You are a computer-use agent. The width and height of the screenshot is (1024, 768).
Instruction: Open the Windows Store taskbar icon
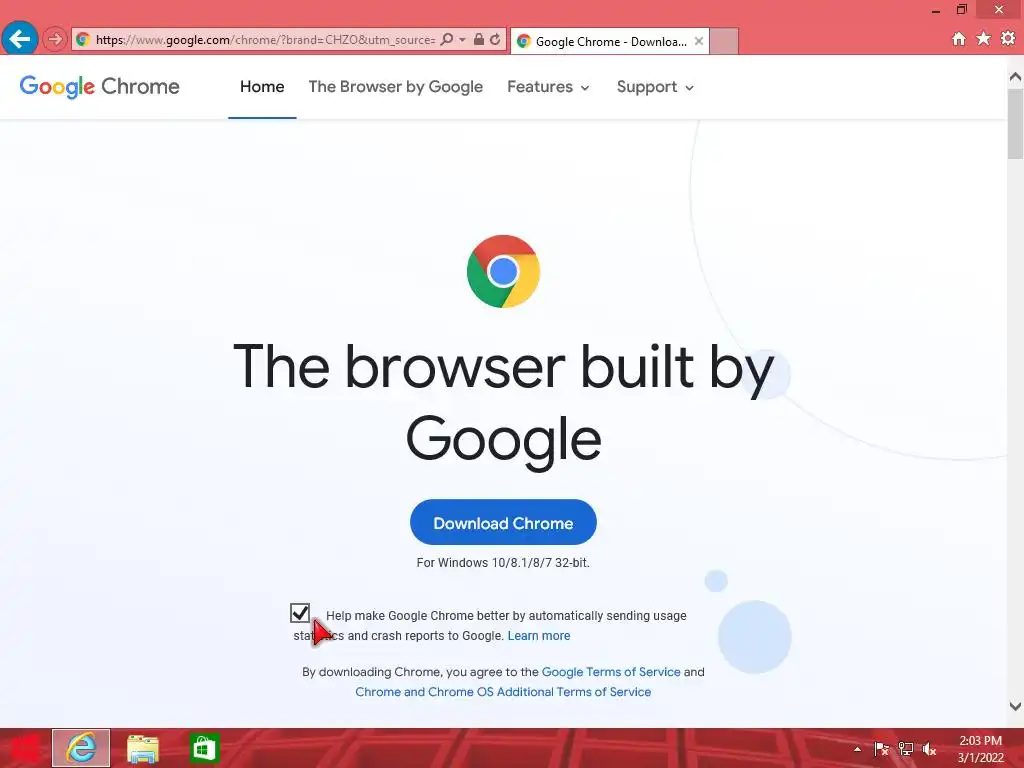pyautogui.click(x=204, y=748)
